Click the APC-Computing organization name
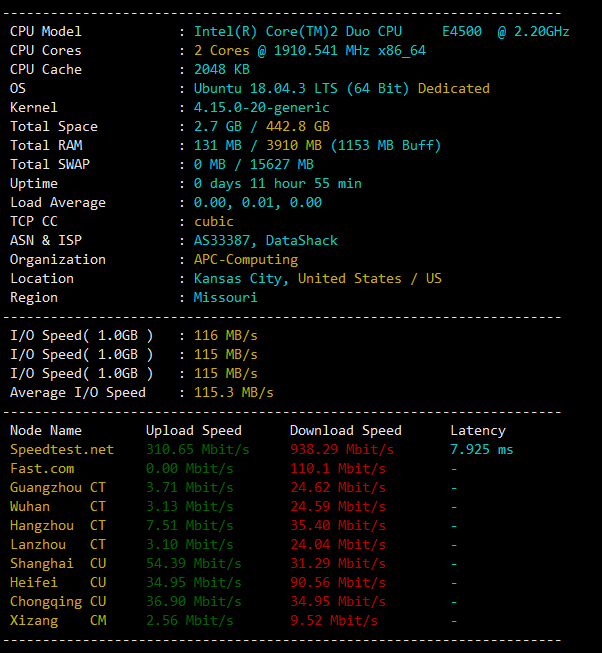Viewport: 602px width, 653px height. (246, 259)
